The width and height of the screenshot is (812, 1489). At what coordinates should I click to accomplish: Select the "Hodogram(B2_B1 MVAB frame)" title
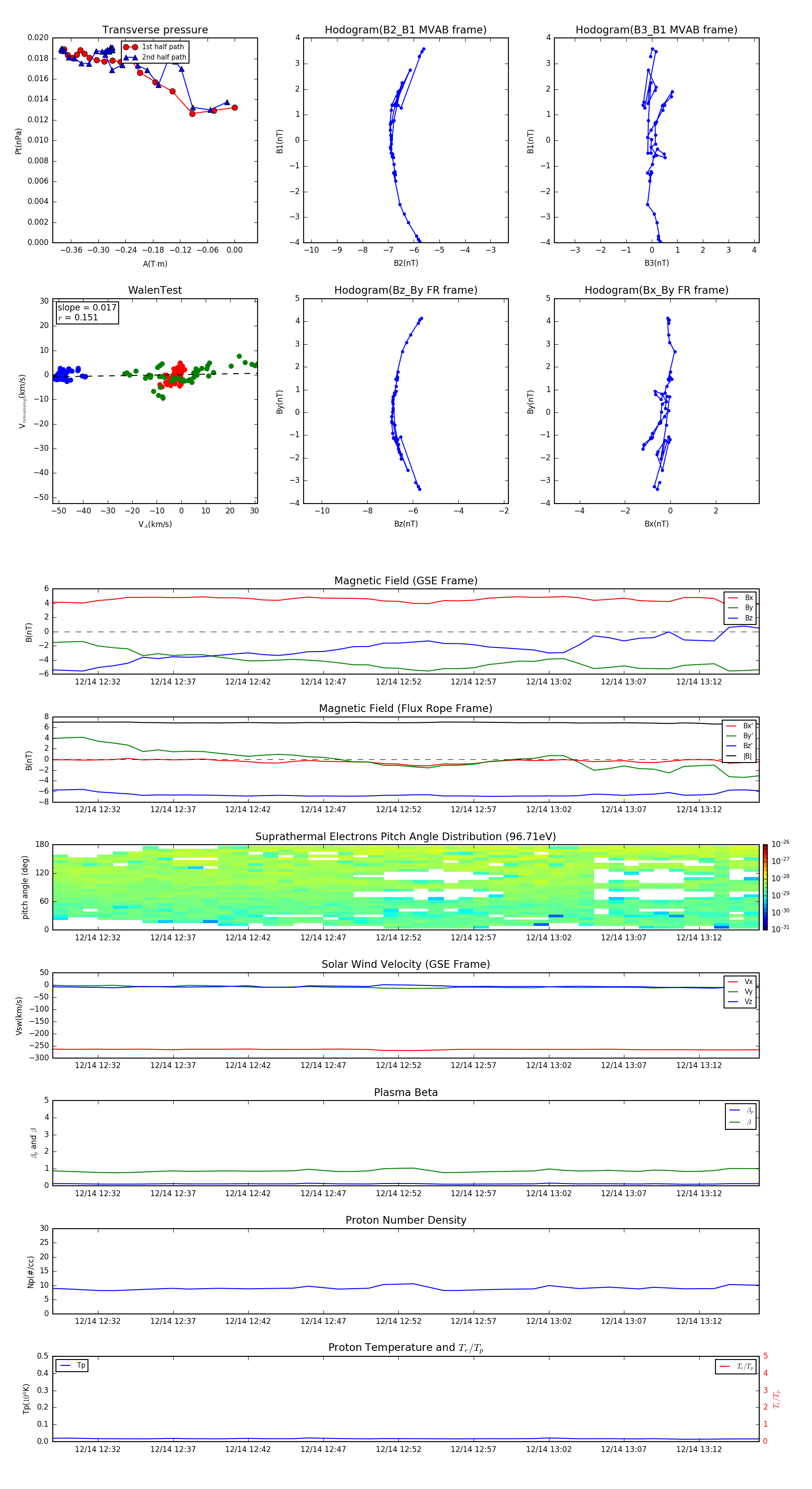(x=406, y=30)
